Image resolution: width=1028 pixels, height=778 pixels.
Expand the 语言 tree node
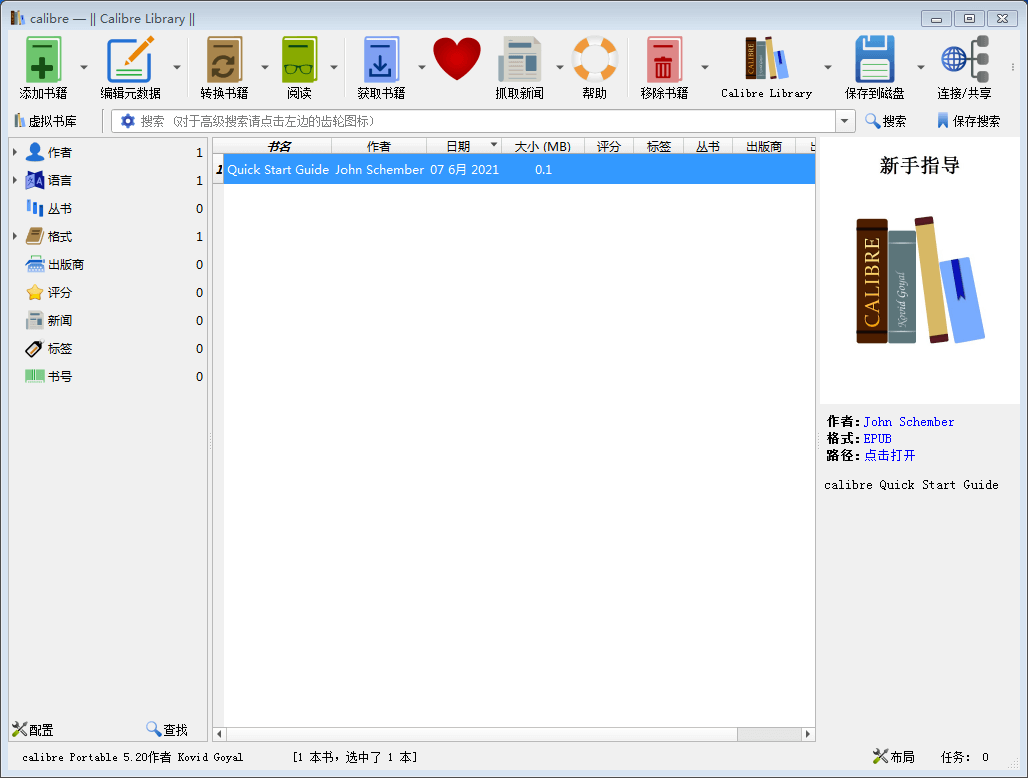point(14,180)
